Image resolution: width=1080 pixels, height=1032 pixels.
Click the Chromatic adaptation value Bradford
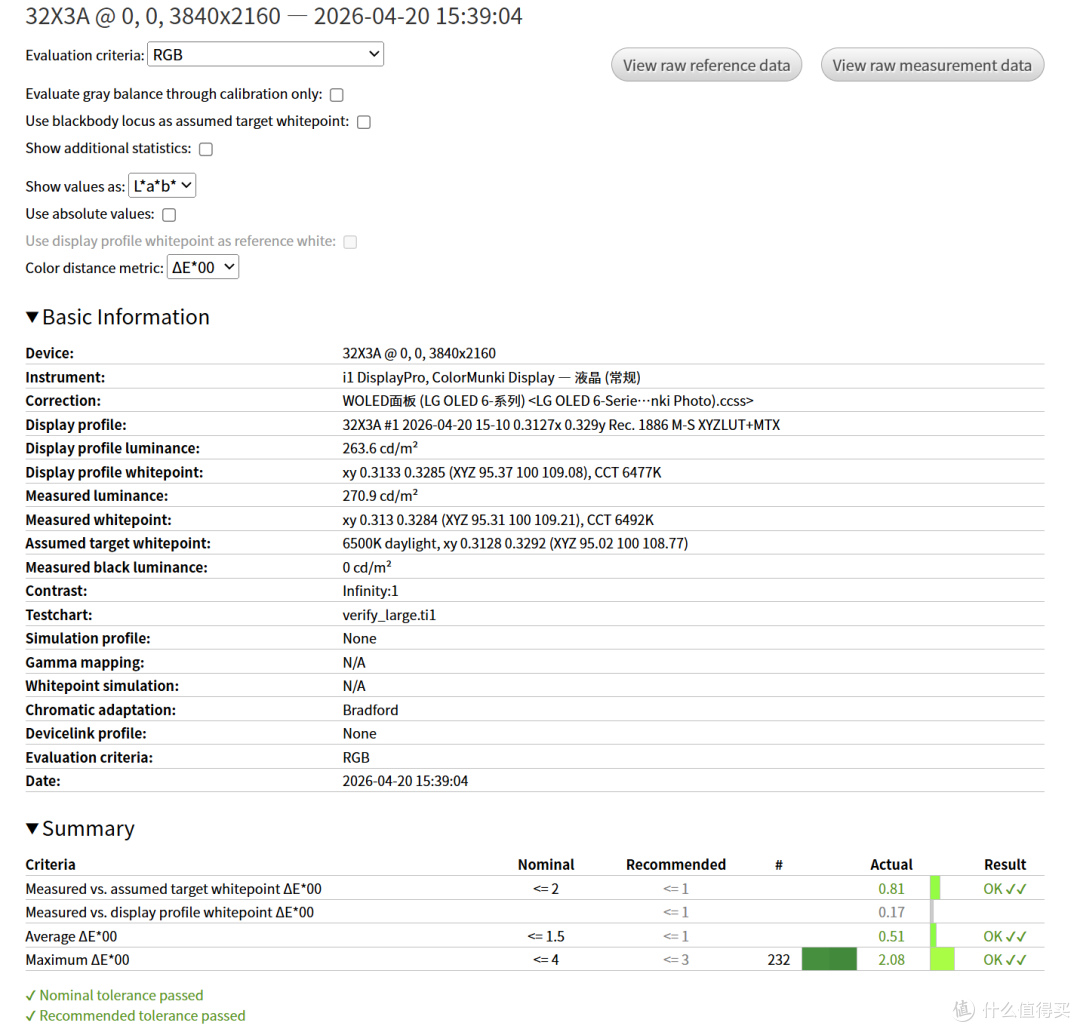click(371, 710)
